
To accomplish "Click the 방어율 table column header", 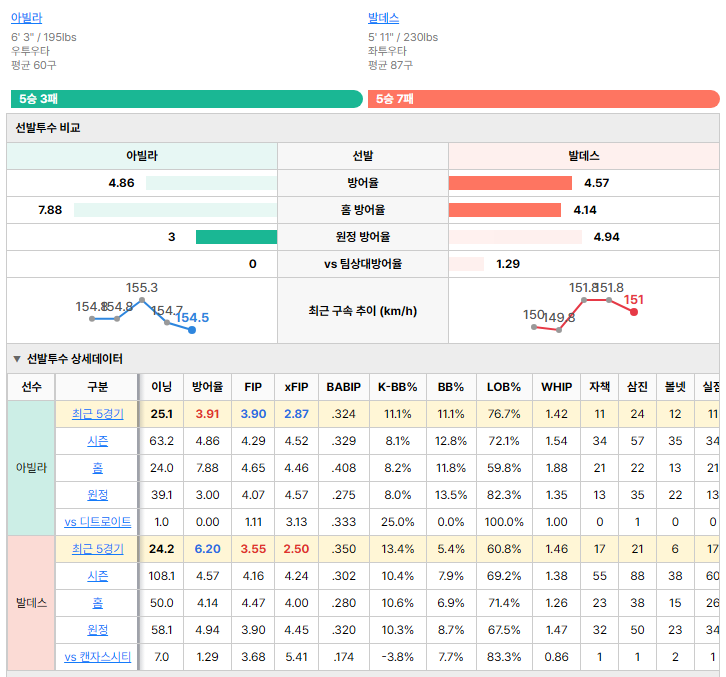I will 207,387.
